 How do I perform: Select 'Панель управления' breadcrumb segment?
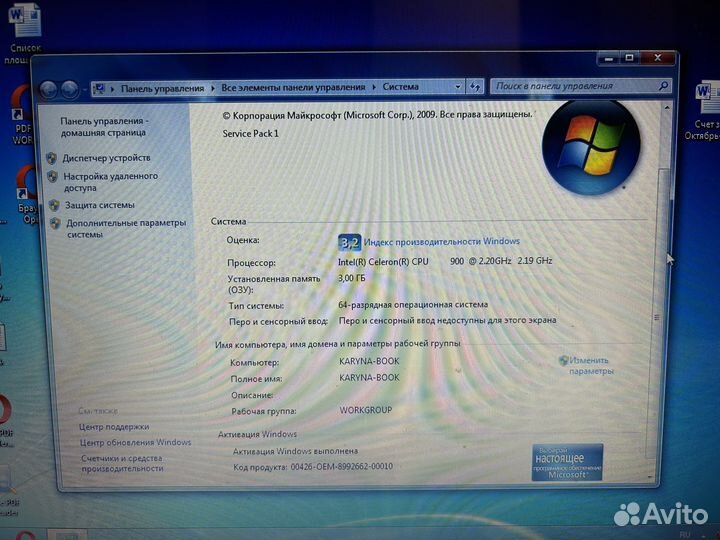coord(162,88)
